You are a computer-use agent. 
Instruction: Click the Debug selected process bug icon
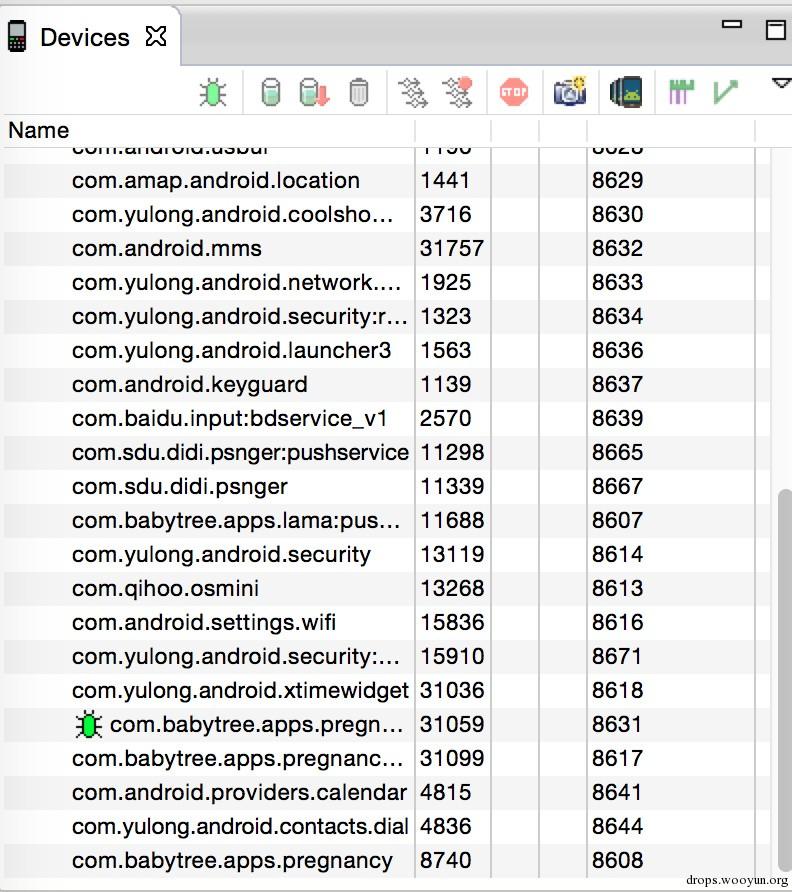(x=213, y=93)
